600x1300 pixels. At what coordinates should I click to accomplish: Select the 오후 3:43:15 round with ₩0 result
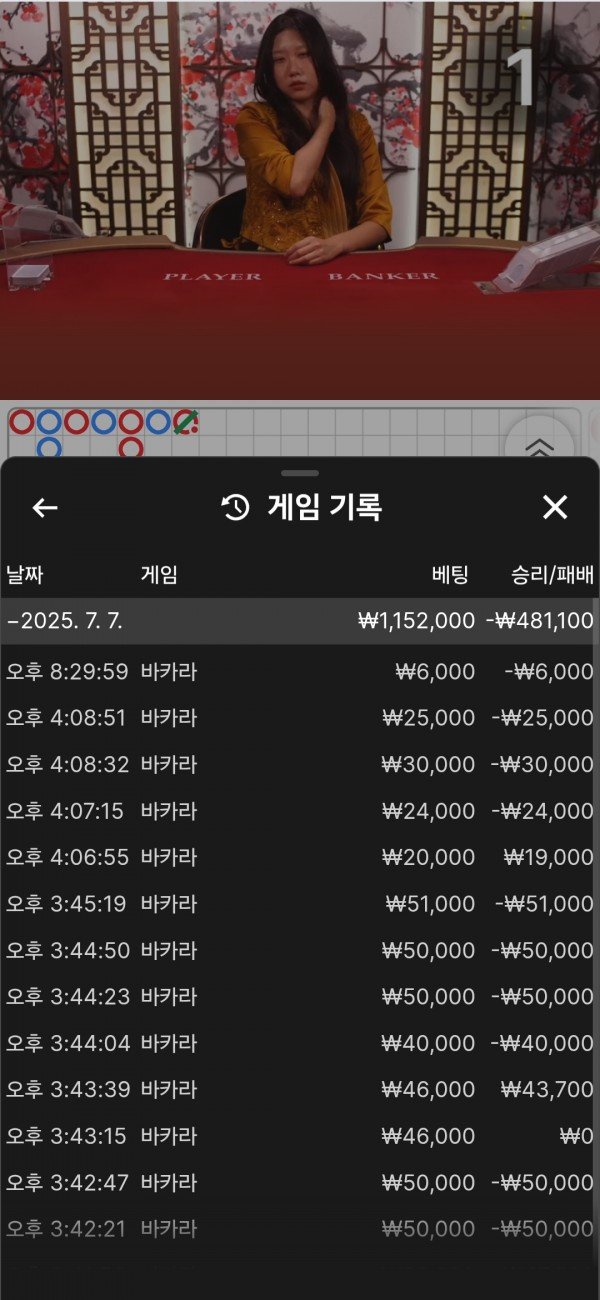click(300, 1136)
